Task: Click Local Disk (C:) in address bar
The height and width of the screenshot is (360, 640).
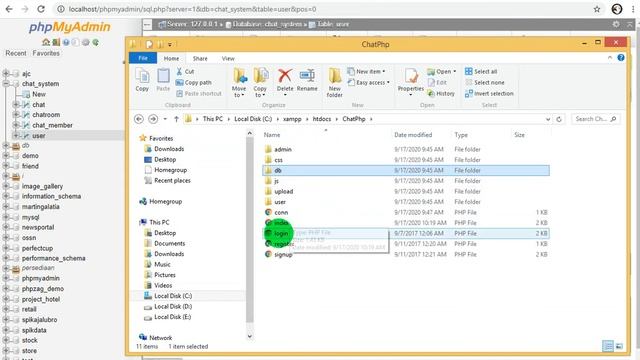Action: pyautogui.click(x=253, y=119)
